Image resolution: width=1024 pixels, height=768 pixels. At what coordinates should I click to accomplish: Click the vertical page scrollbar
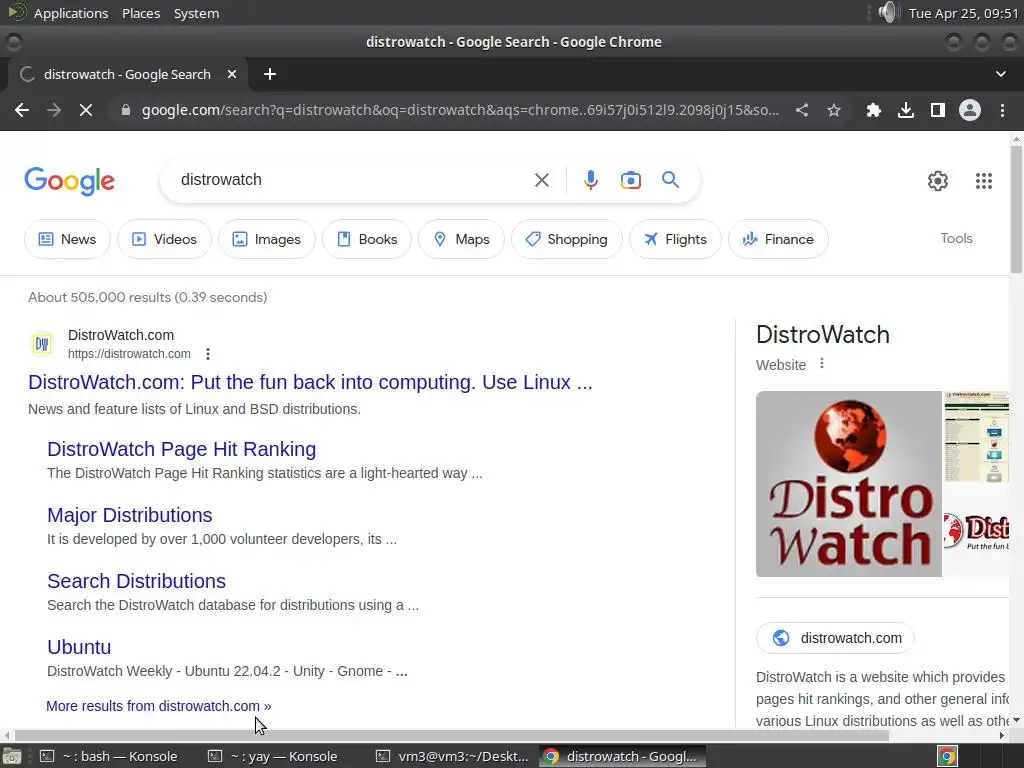click(1016, 210)
